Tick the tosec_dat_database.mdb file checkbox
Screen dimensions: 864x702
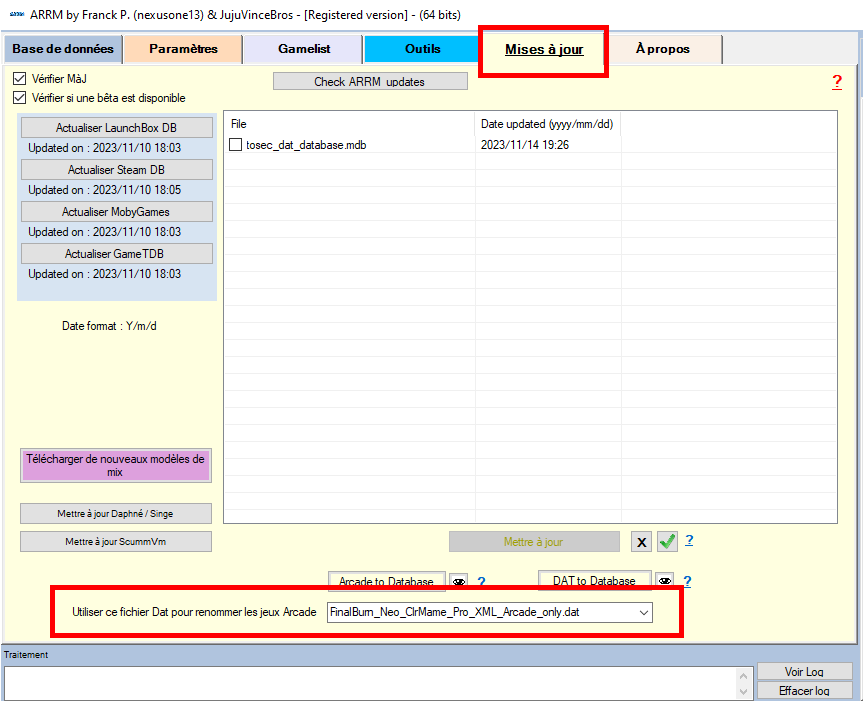(236, 145)
